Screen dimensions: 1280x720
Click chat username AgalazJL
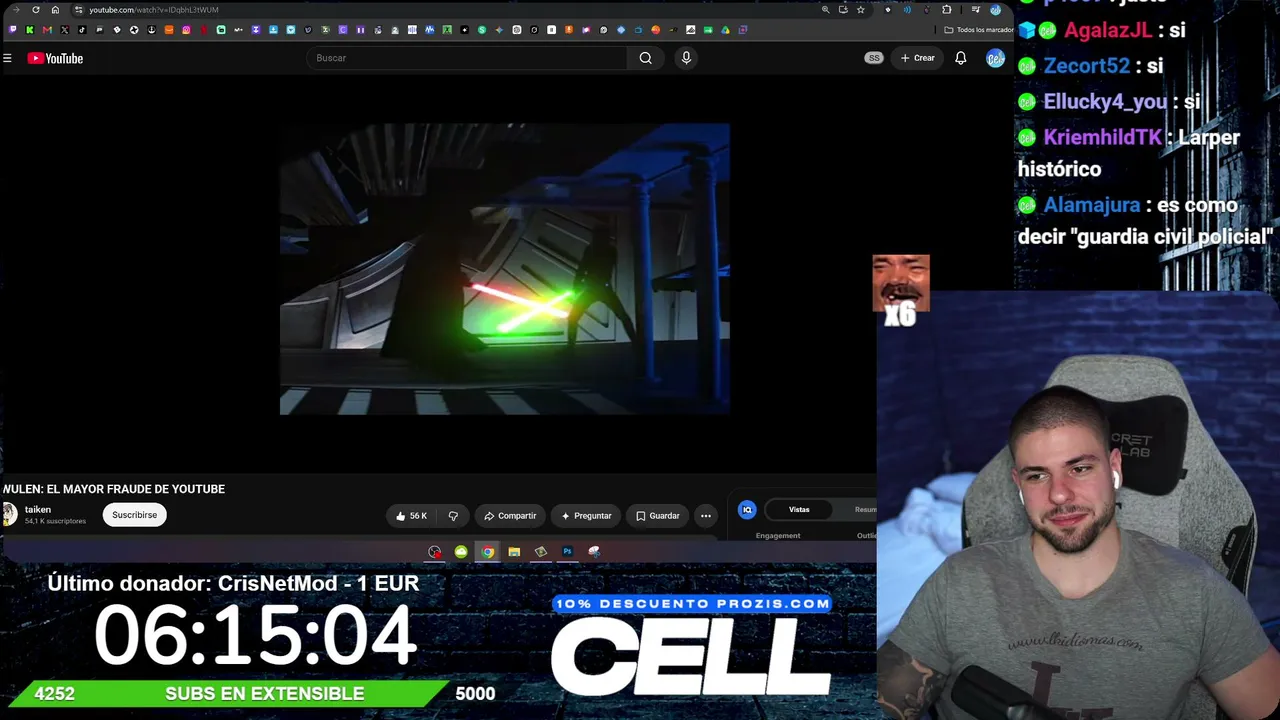[1108, 30]
